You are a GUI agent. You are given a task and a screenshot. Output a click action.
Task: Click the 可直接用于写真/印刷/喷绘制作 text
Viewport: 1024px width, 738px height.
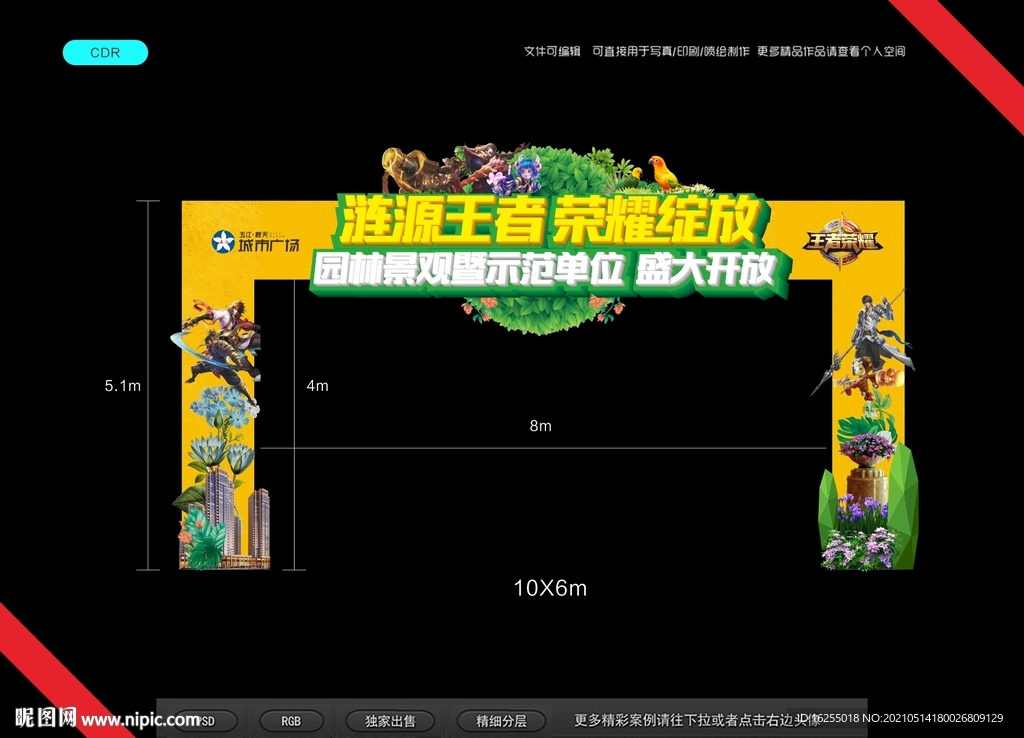[x=670, y=51]
